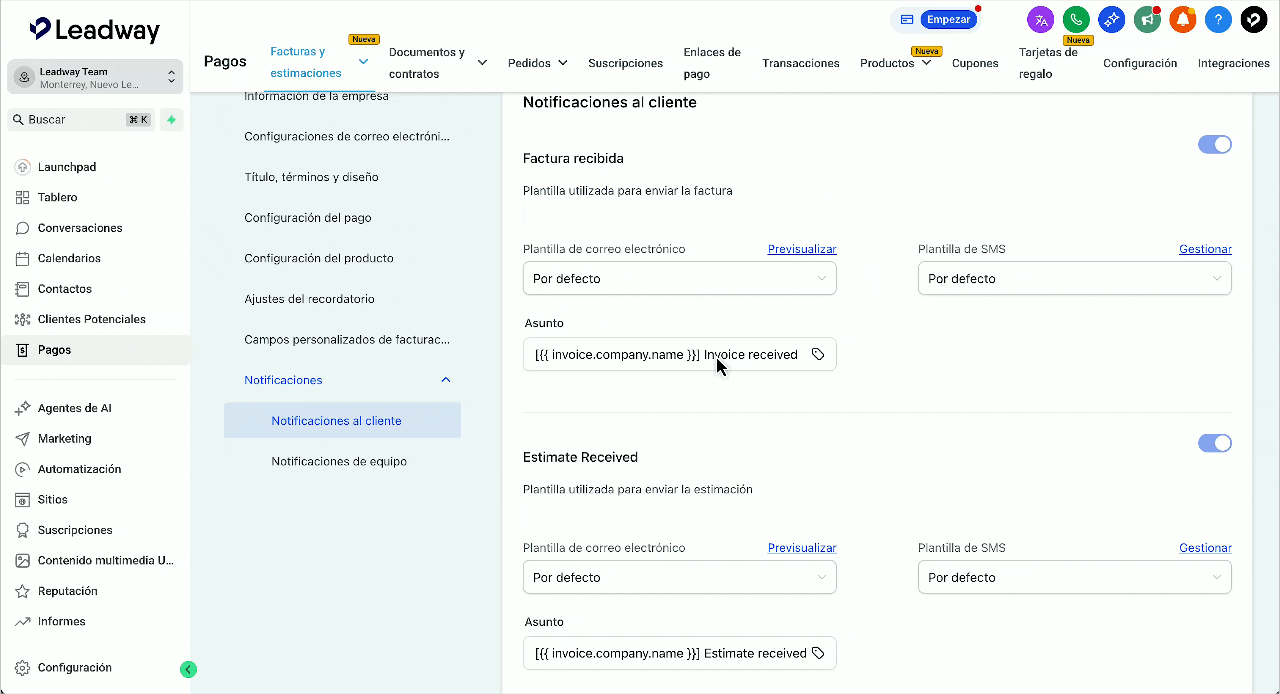
Task: Open the notifications bell icon
Action: (1183, 19)
